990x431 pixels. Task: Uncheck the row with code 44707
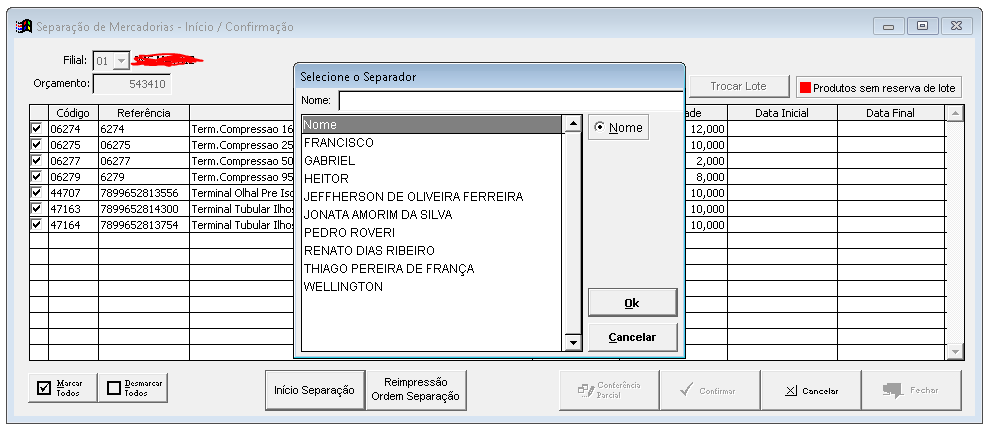pyautogui.click(x=38, y=193)
